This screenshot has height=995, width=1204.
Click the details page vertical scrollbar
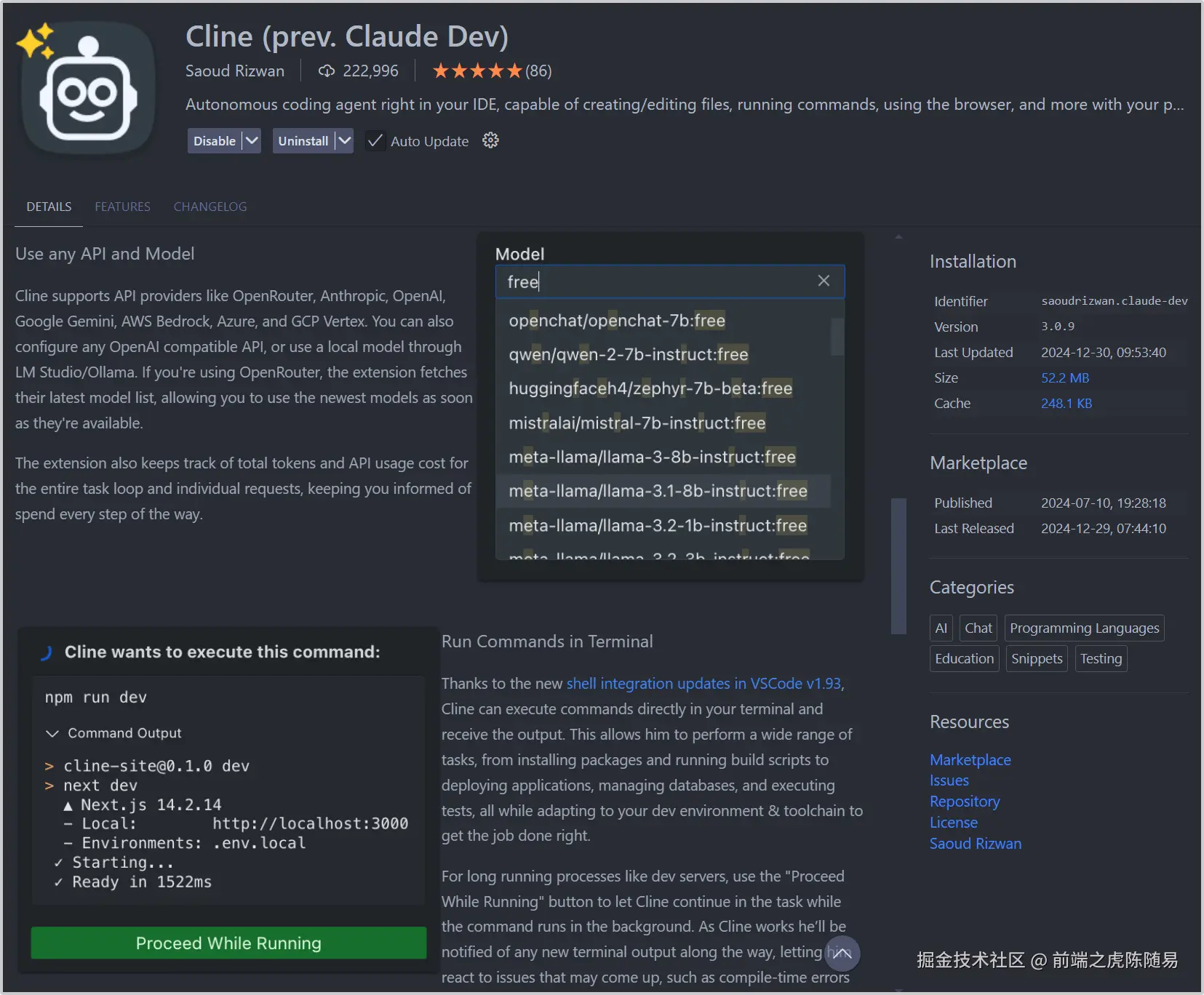point(899,566)
